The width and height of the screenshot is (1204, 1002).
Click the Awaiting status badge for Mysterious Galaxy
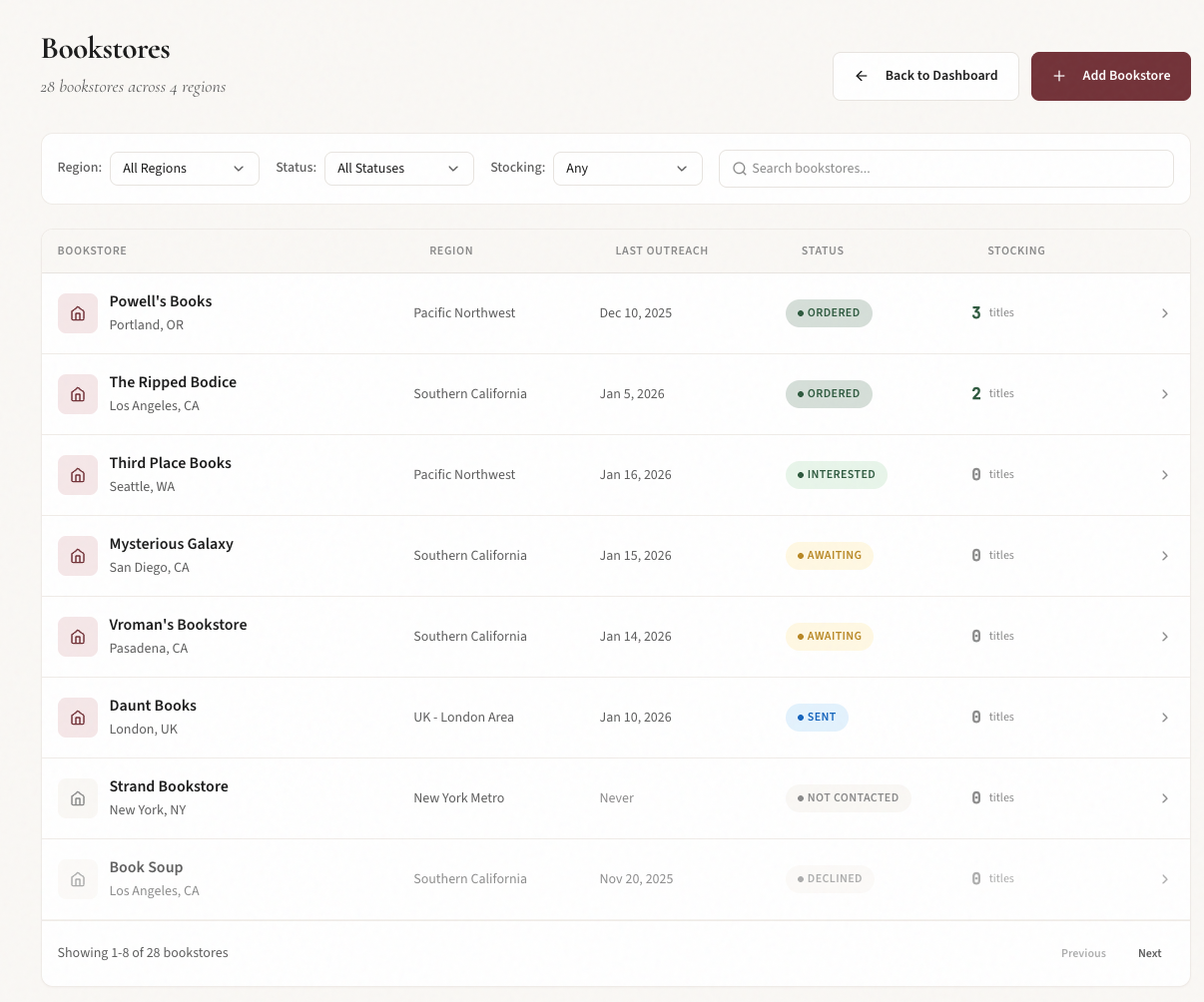[x=829, y=556]
